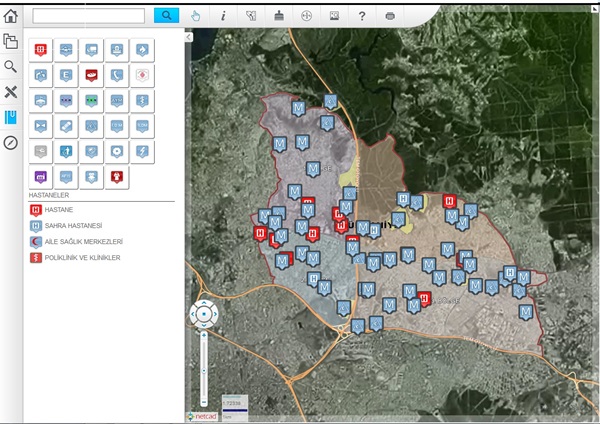Select the pan hand tool
This screenshot has width=600, height=424.
[195, 16]
